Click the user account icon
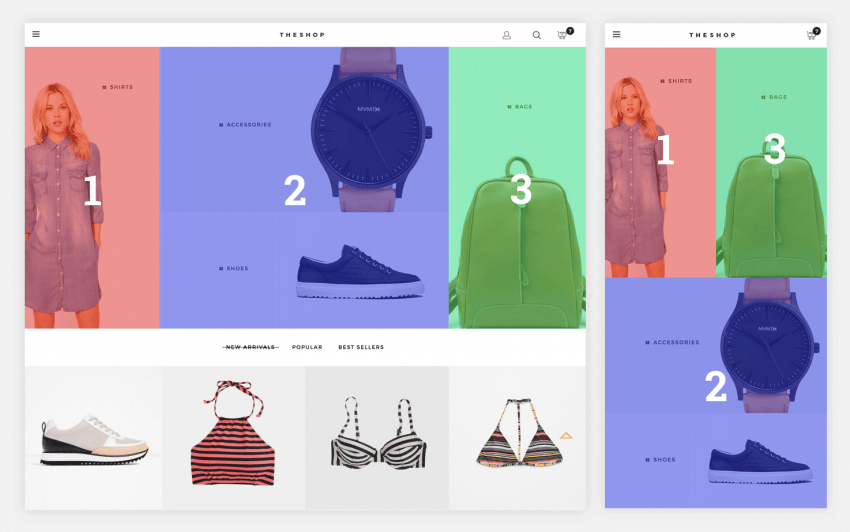 [x=506, y=35]
